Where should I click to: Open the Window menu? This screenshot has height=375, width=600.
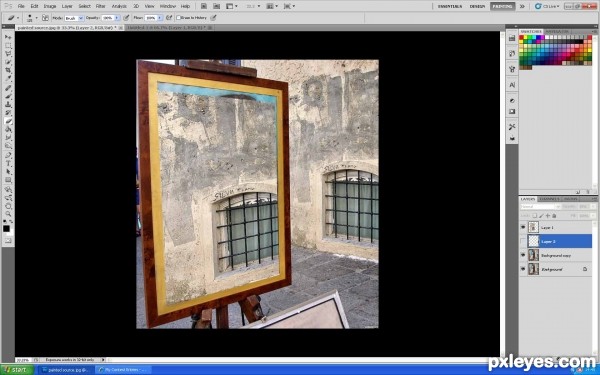[168, 6]
